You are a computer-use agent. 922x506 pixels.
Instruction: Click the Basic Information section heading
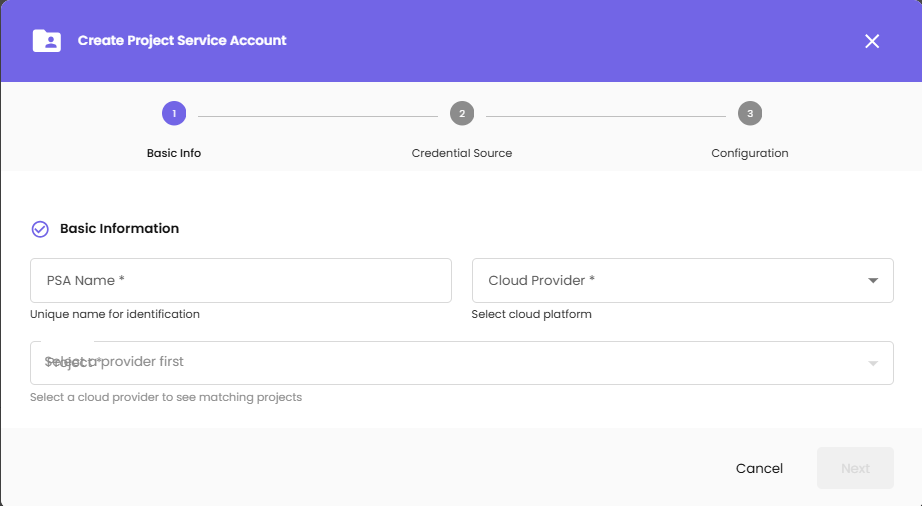pyautogui.click(x=119, y=229)
